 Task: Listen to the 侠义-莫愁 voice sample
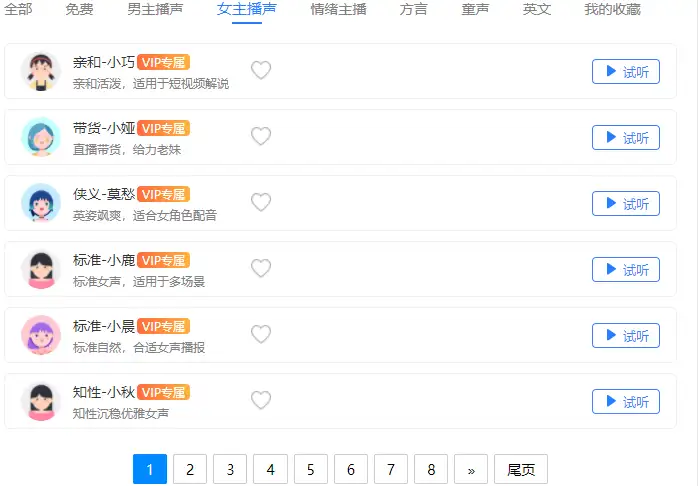coord(625,203)
